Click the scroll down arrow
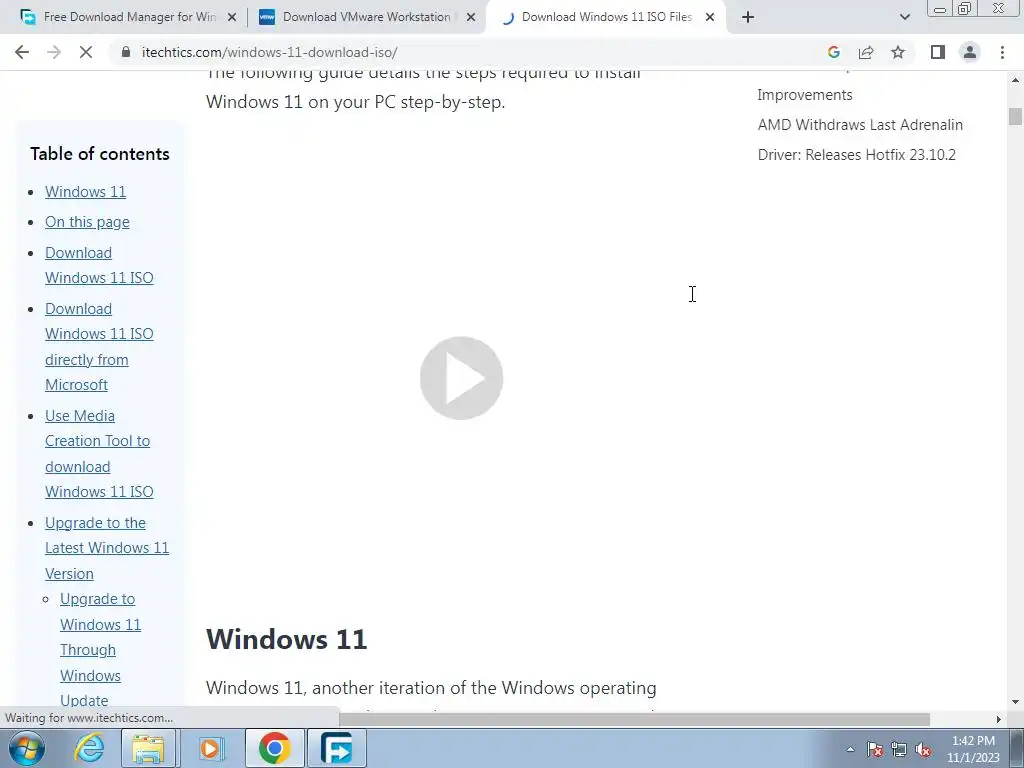Screen dimensions: 1024x768 (1016, 702)
